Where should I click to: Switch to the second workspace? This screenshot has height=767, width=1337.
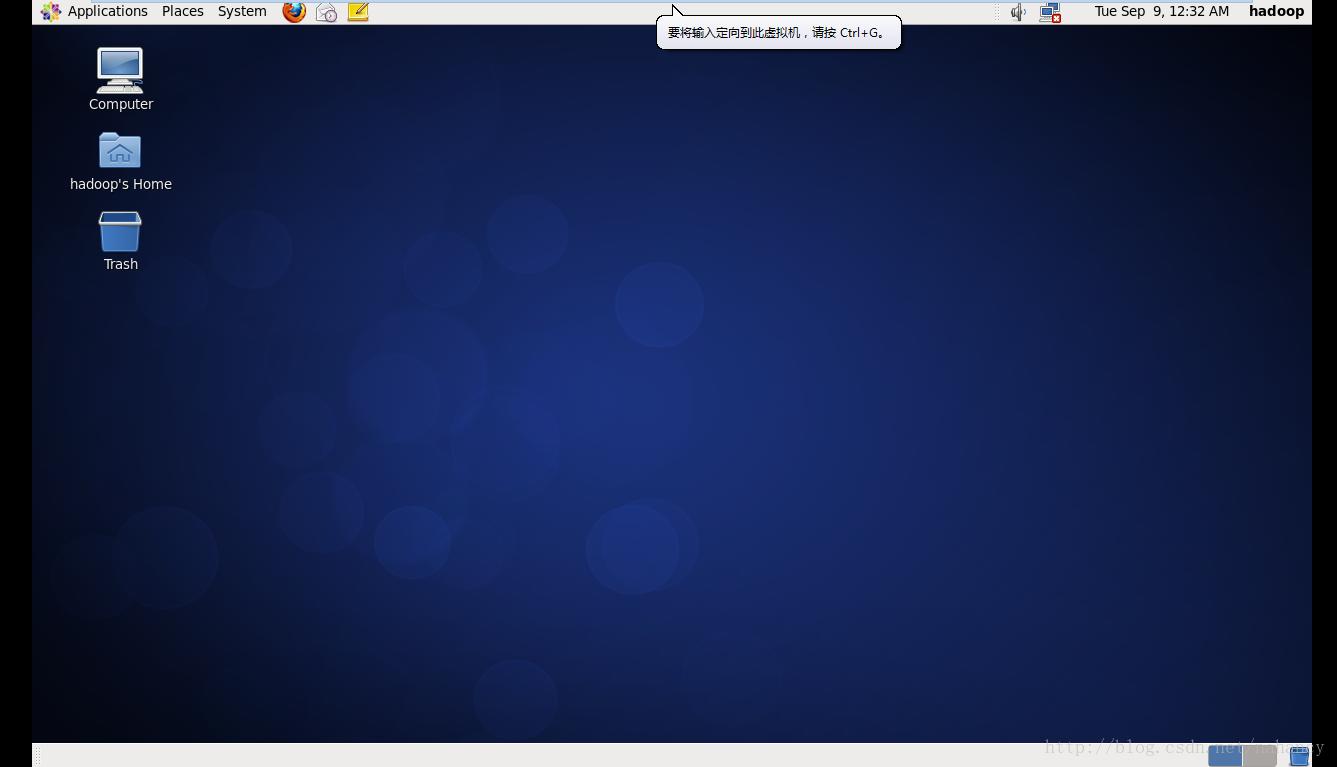1257,757
